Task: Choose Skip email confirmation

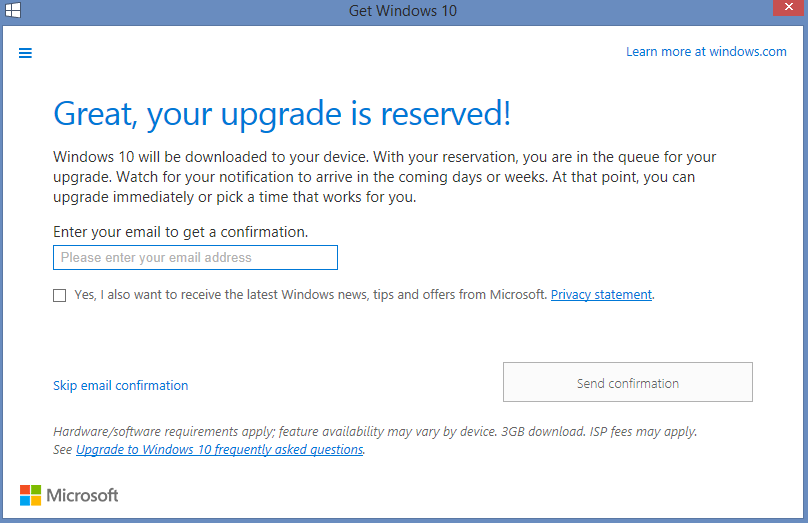Action: tap(121, 385)
